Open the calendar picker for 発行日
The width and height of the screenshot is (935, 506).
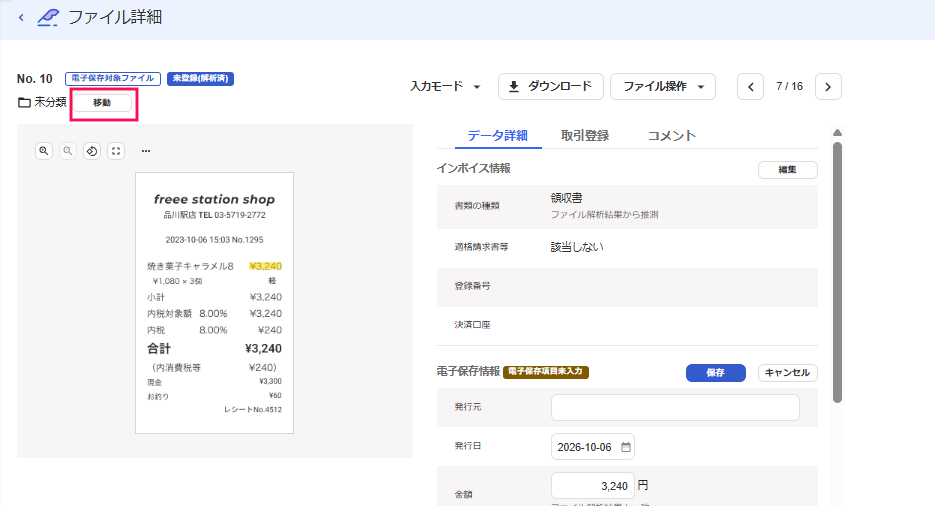click(x=626, y=447)
